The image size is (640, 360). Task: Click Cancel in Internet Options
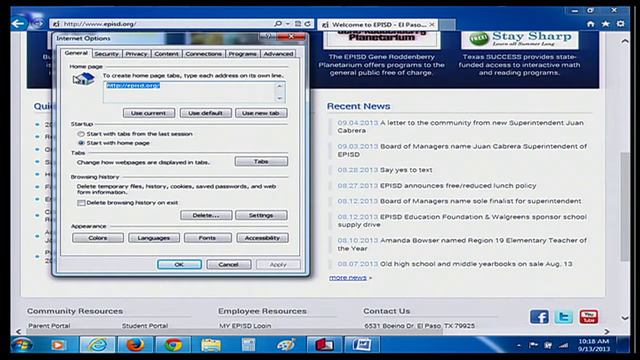click(x=229, y=264)
